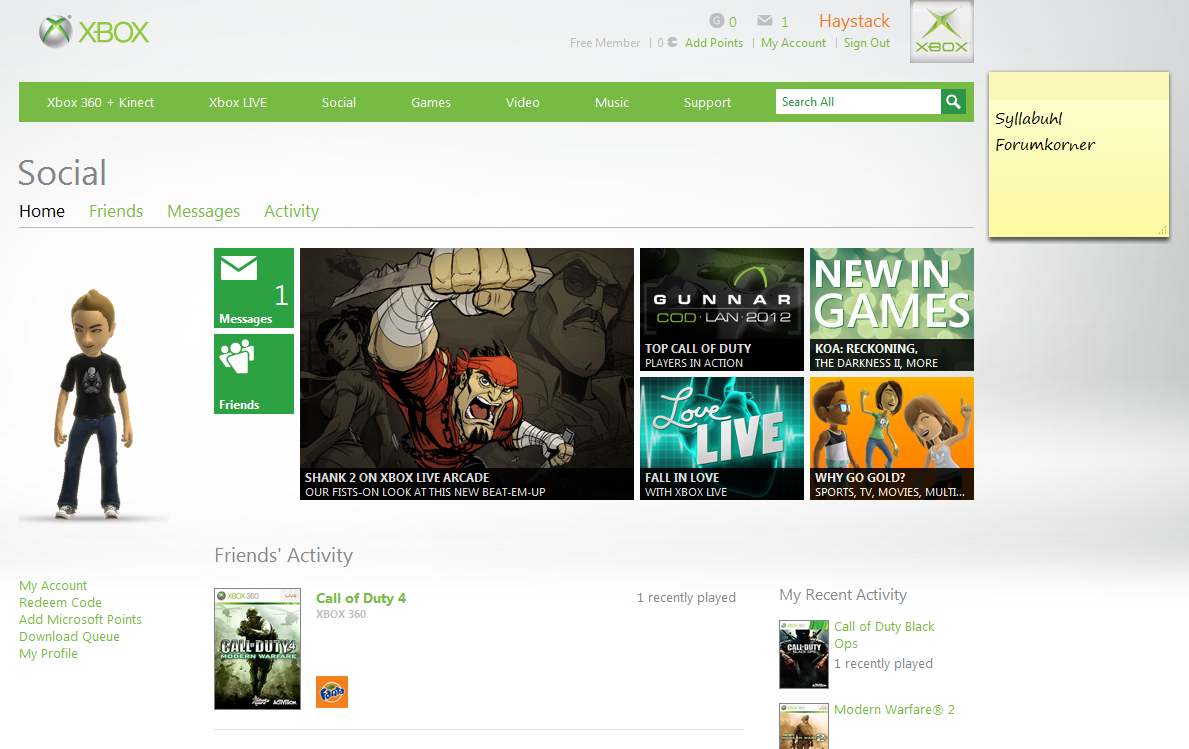Click the Black Ops box art thumbnail

click(x=804, y=654)
